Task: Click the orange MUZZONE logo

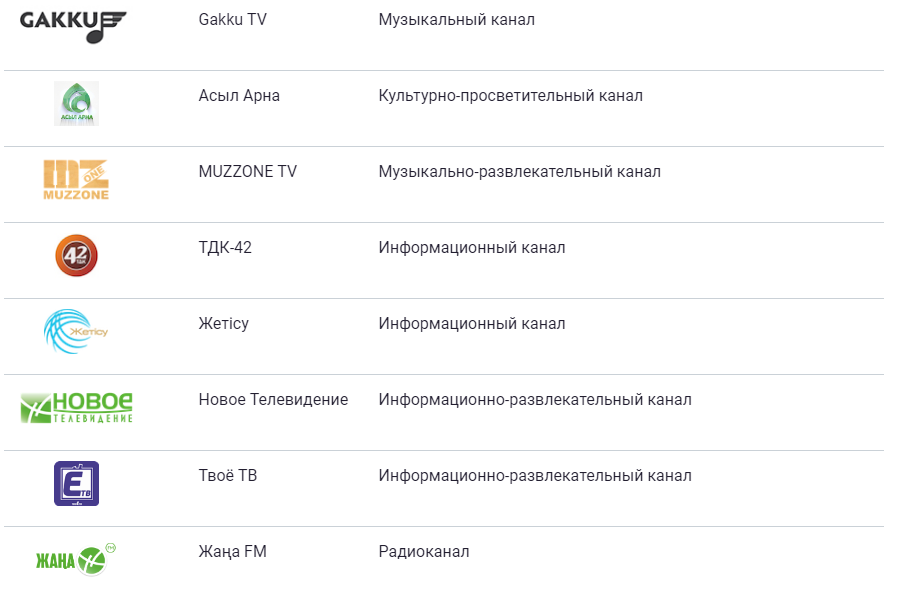Action: [76, 180]
